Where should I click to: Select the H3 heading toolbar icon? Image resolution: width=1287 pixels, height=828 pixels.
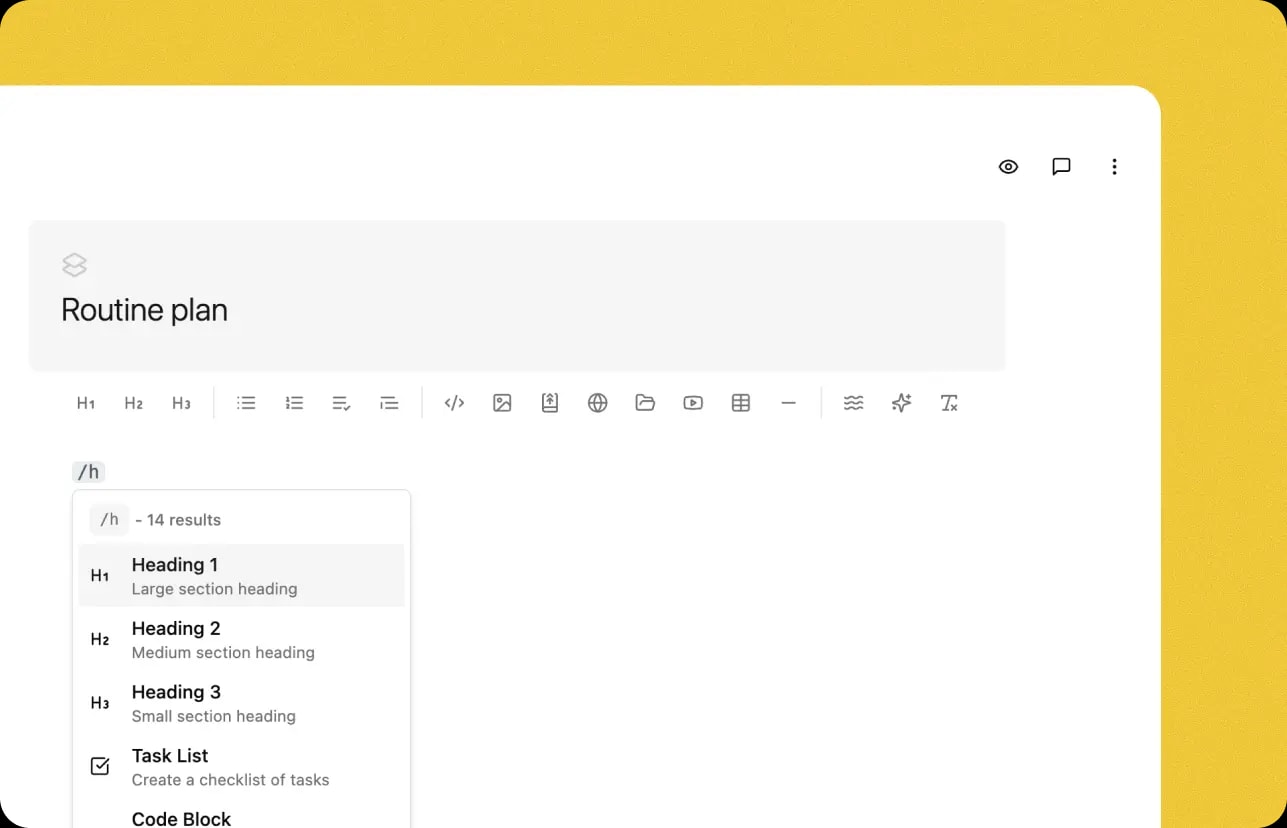(x=181, y=403)
